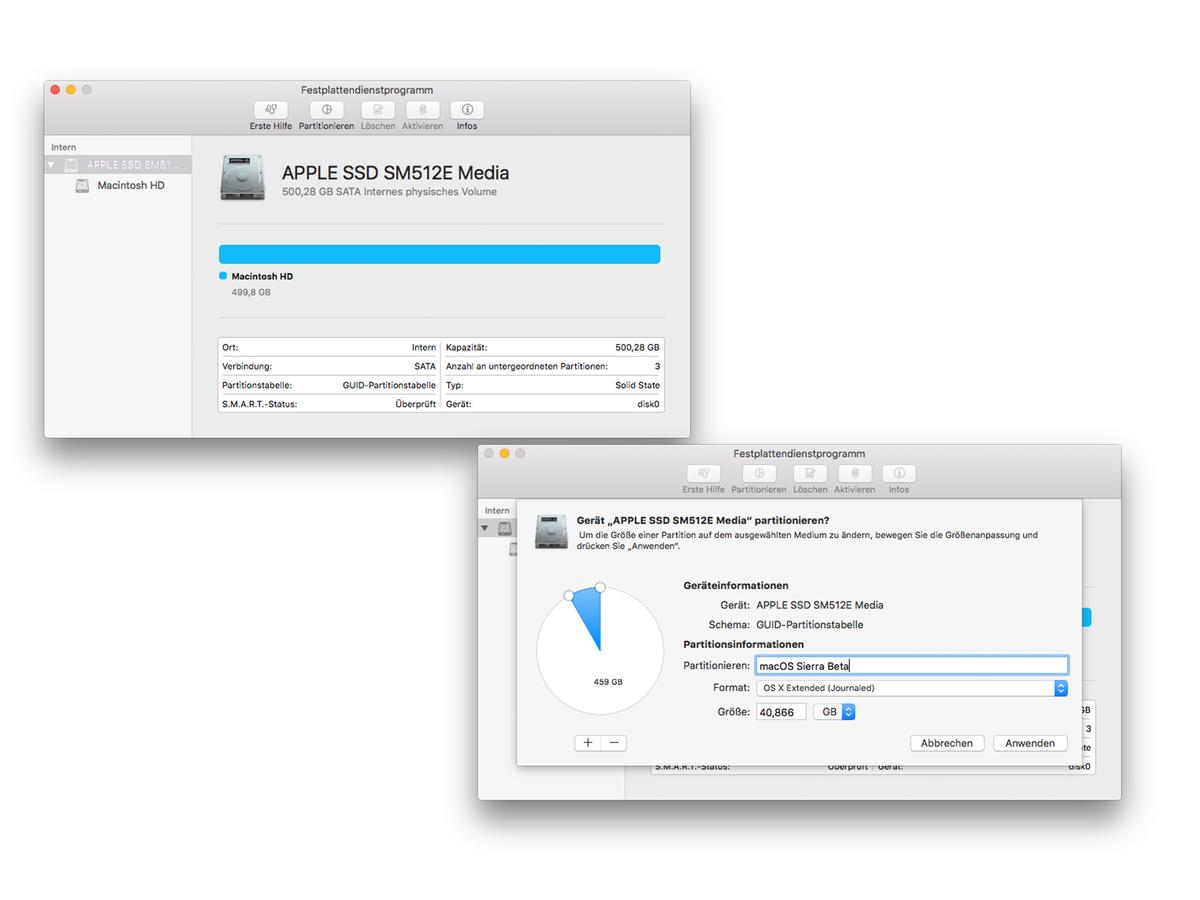Click the Größe field showing 40,866
Viewport: 1200px width, 900px height.
pos(781,712)
